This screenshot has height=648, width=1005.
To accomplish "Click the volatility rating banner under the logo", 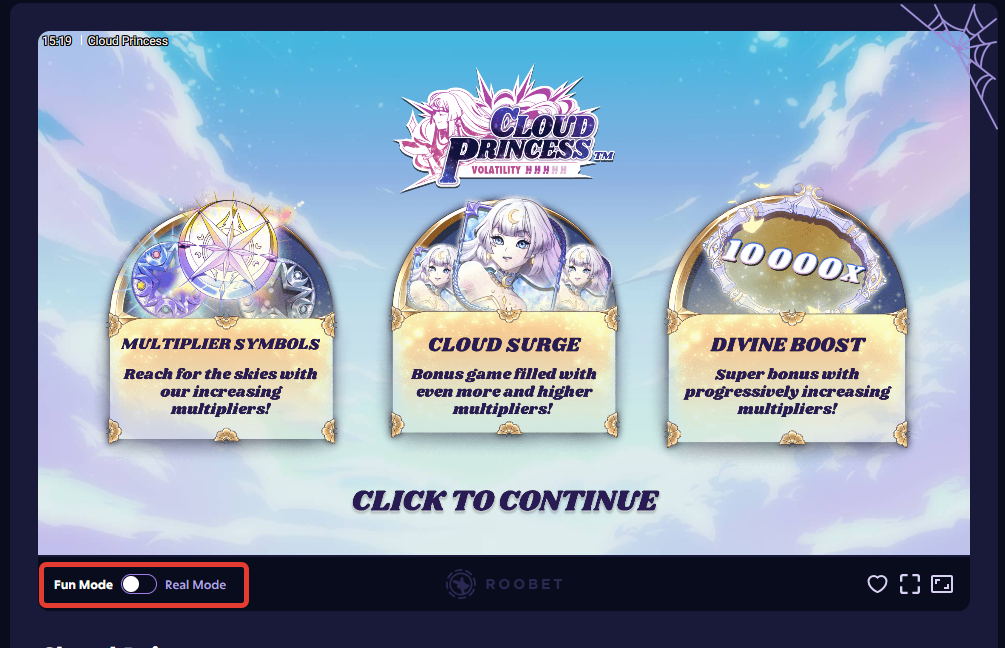I will pyautogui.click(x=520, y=170).
